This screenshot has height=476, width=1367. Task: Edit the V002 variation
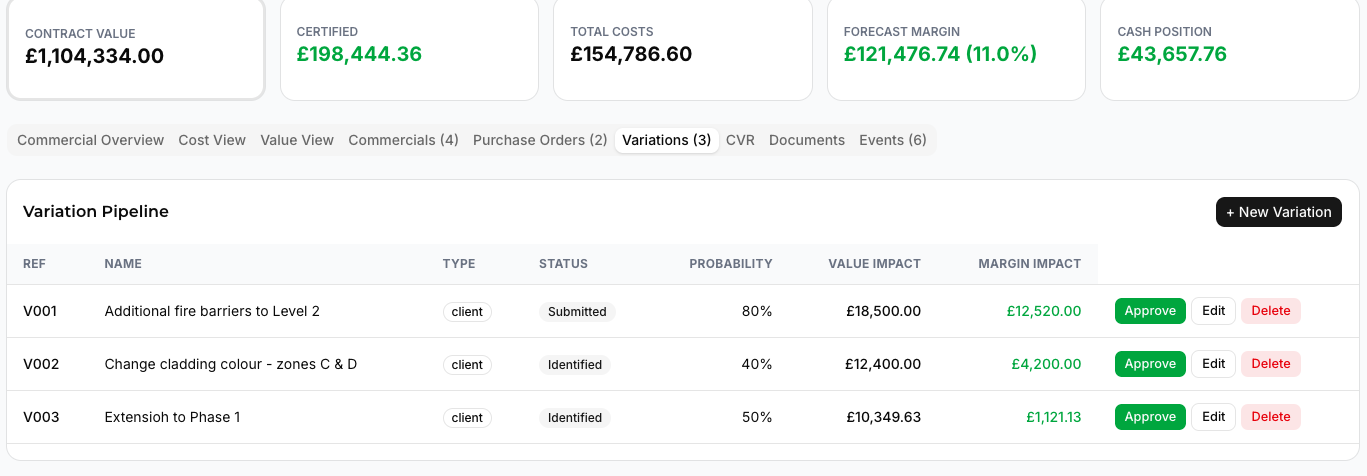click(1213, 364)
